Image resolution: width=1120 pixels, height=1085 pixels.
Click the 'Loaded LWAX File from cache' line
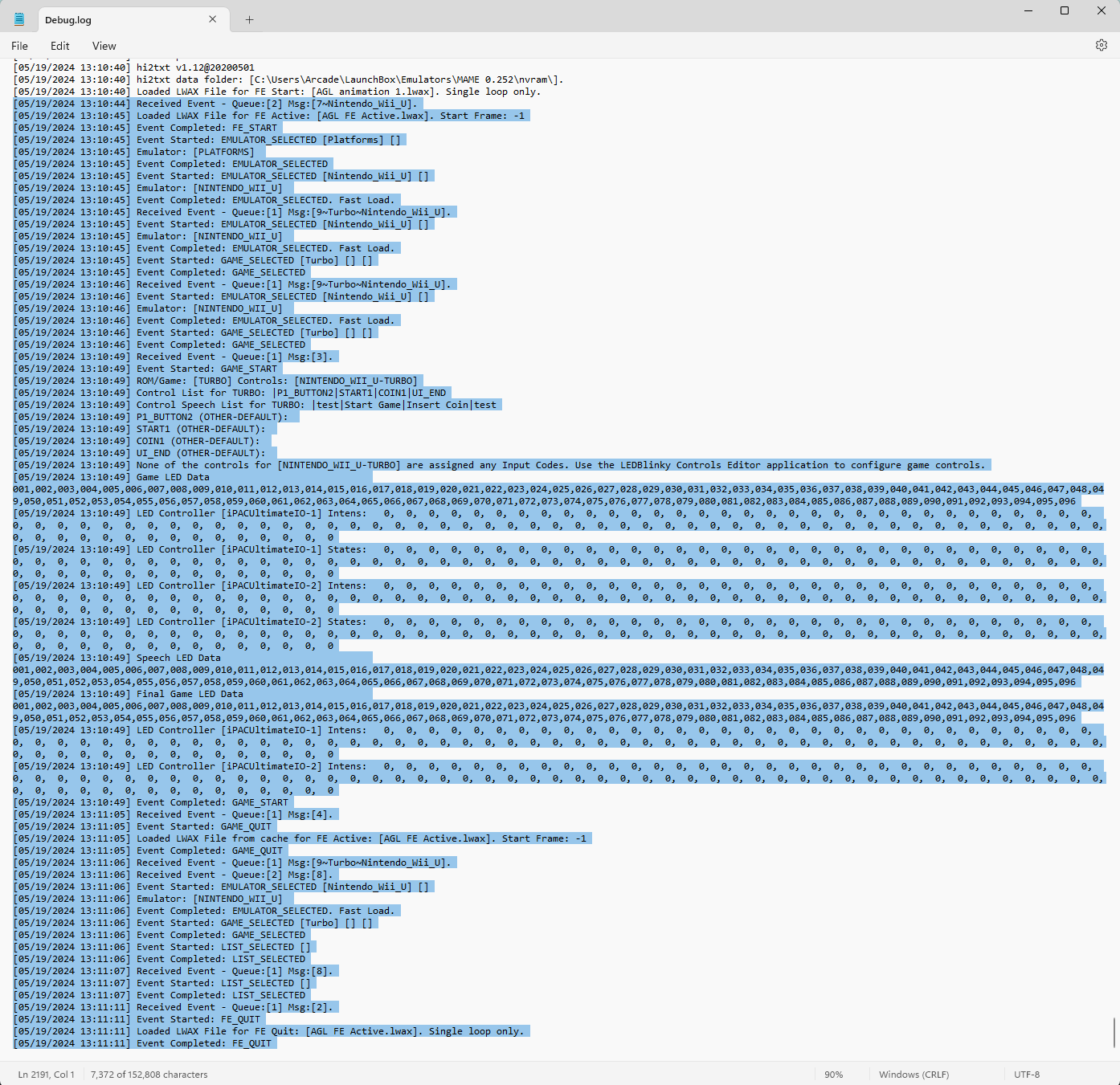(300, 838)
